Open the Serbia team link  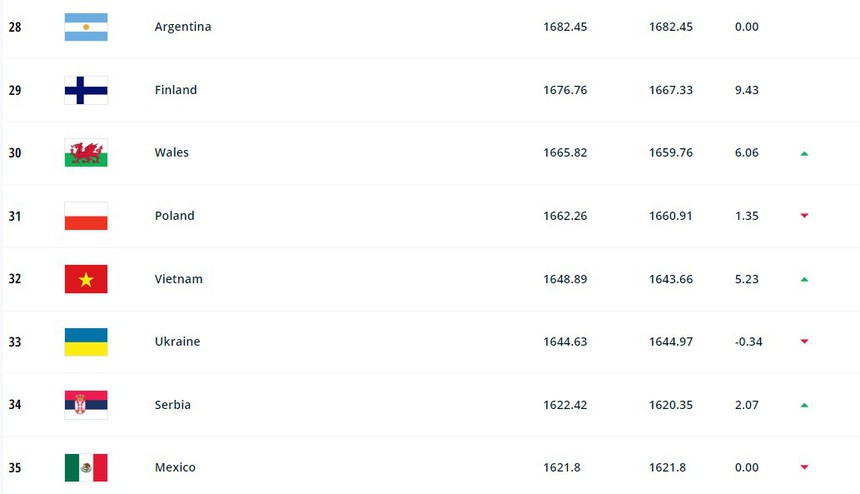(173, 405)
